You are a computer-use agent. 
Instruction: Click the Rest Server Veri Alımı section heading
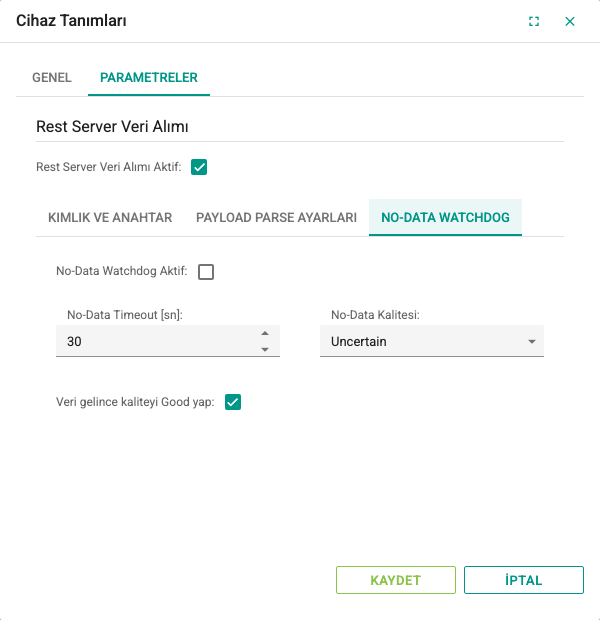112,127
